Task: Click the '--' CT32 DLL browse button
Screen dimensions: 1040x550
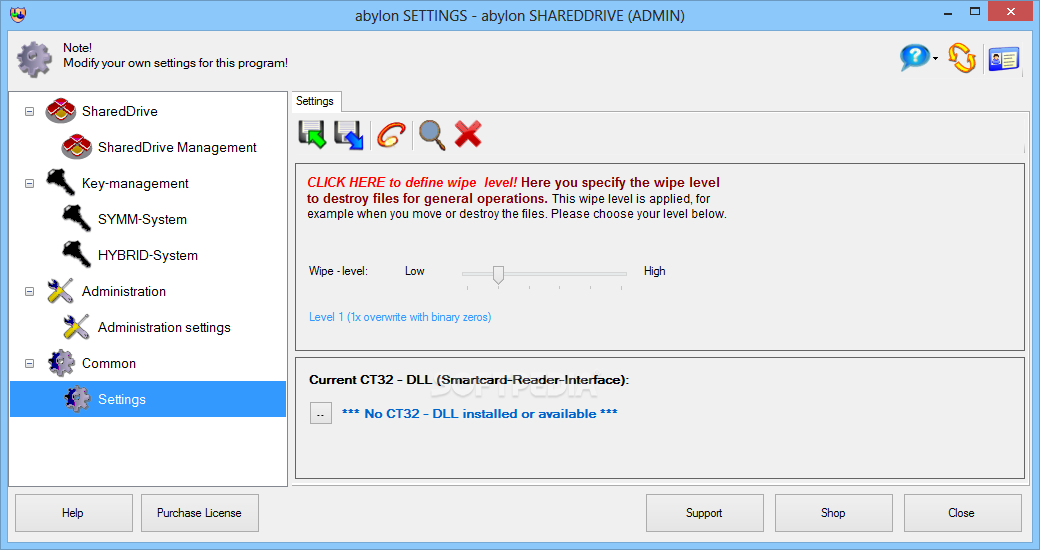Action: point(320,413)
